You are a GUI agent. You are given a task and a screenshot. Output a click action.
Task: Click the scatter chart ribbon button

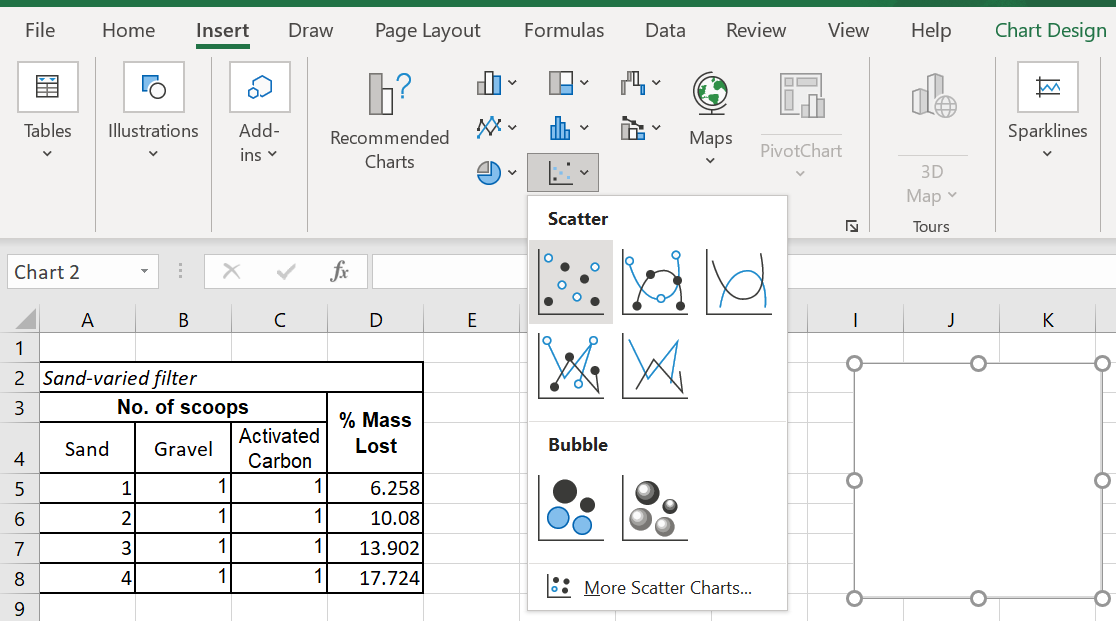(562, 172)
